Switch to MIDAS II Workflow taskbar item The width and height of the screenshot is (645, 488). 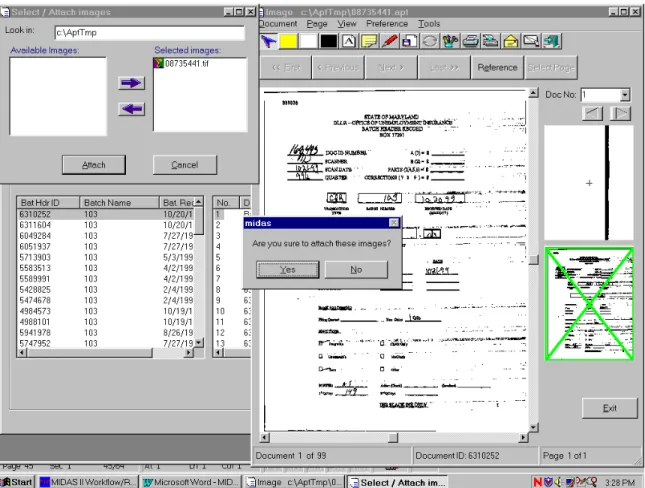point(87,482)
